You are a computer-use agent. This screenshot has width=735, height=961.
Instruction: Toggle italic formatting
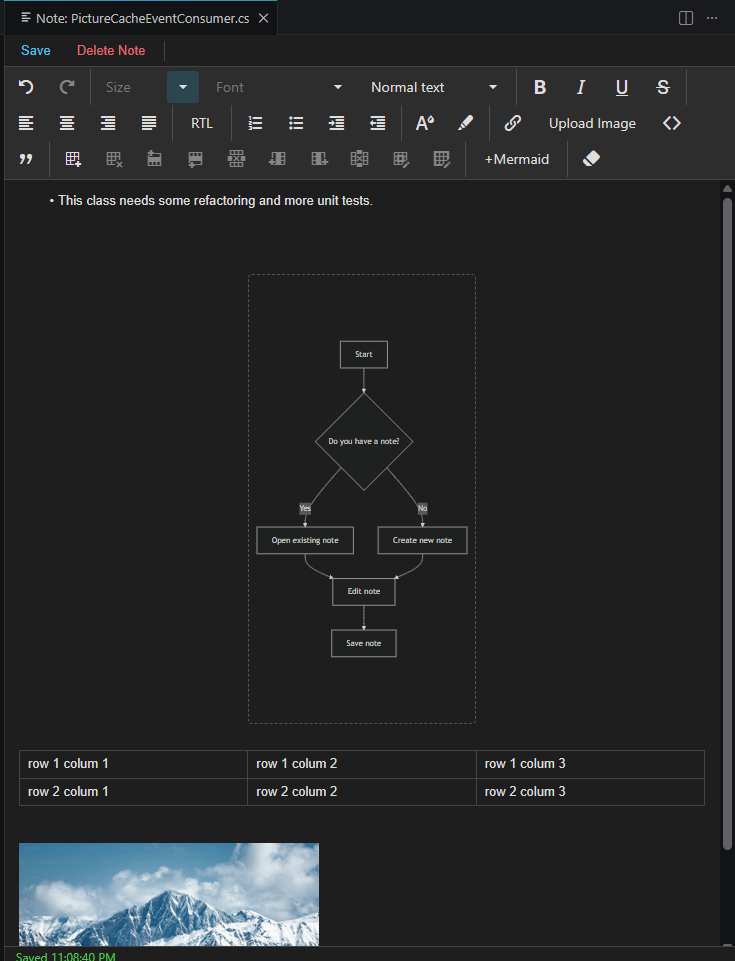pyautogui.click(x=581, y=87)
